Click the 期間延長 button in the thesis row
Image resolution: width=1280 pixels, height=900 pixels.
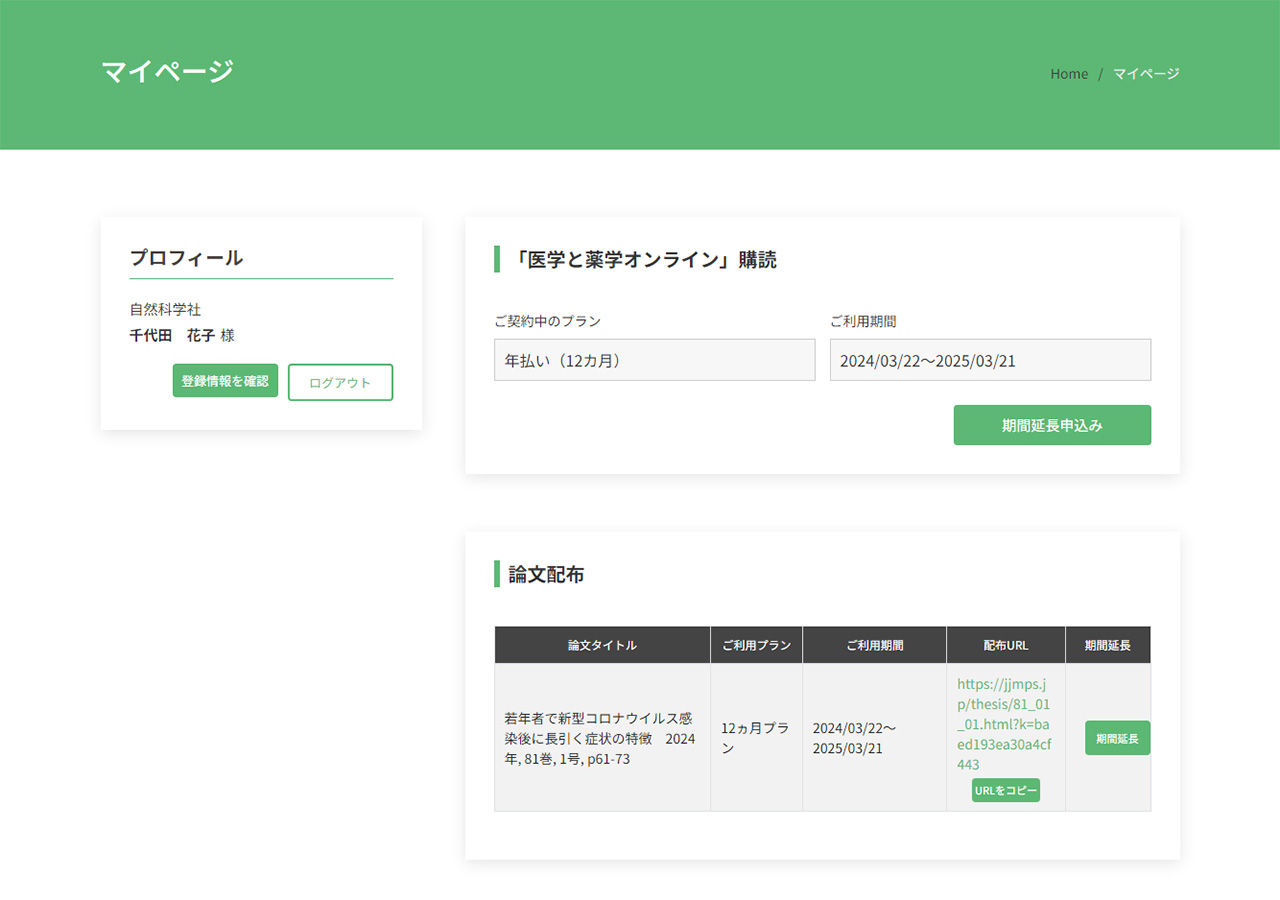[x=1118, y=738]
